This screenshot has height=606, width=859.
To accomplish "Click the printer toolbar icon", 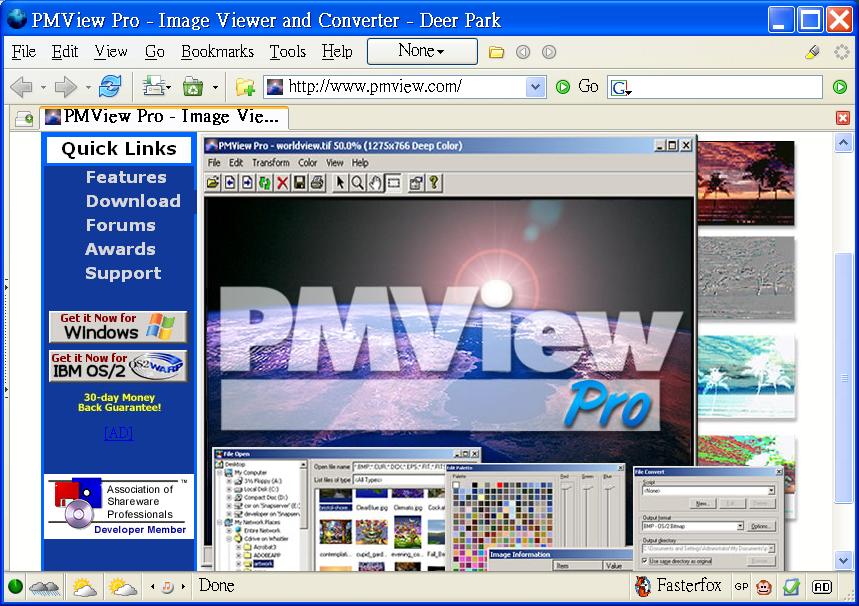I will pos(153,87).
